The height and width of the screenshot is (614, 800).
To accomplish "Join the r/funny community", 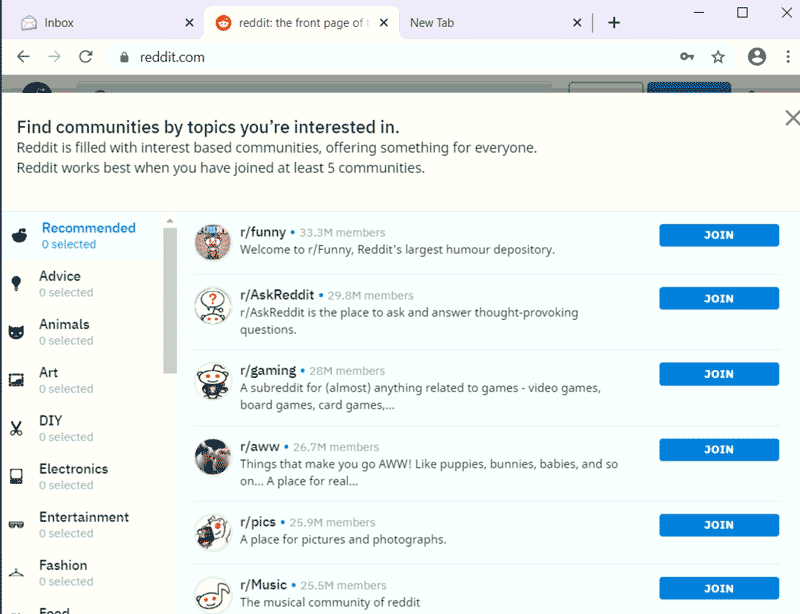I will tap(719, 235).
